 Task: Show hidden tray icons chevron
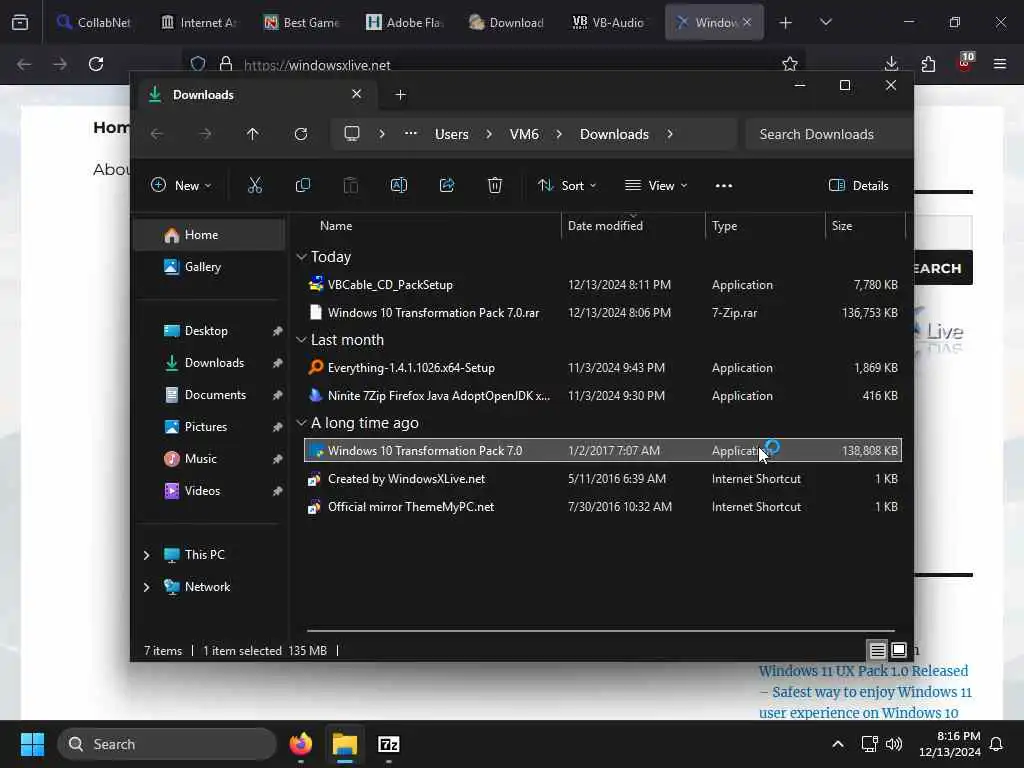838,744
